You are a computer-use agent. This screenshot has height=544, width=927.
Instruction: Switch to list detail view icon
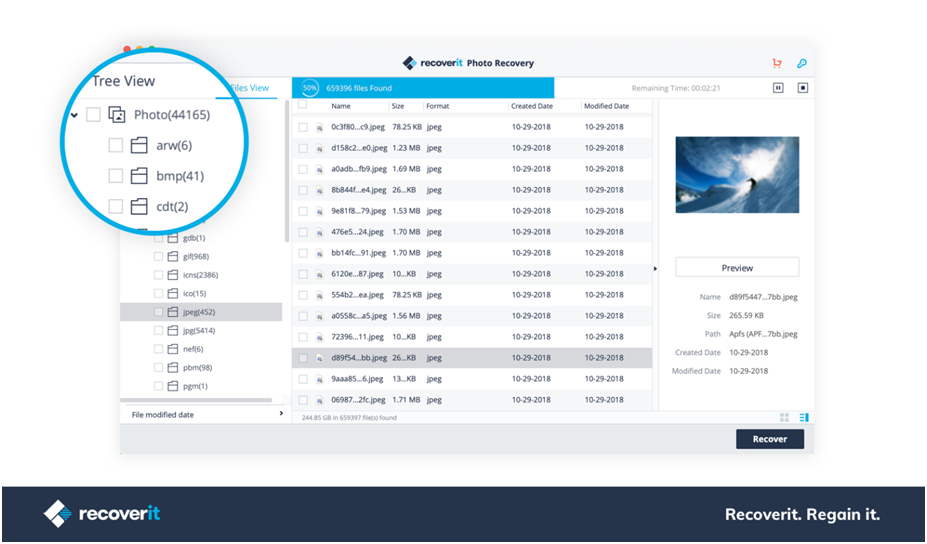pos(803,417)
